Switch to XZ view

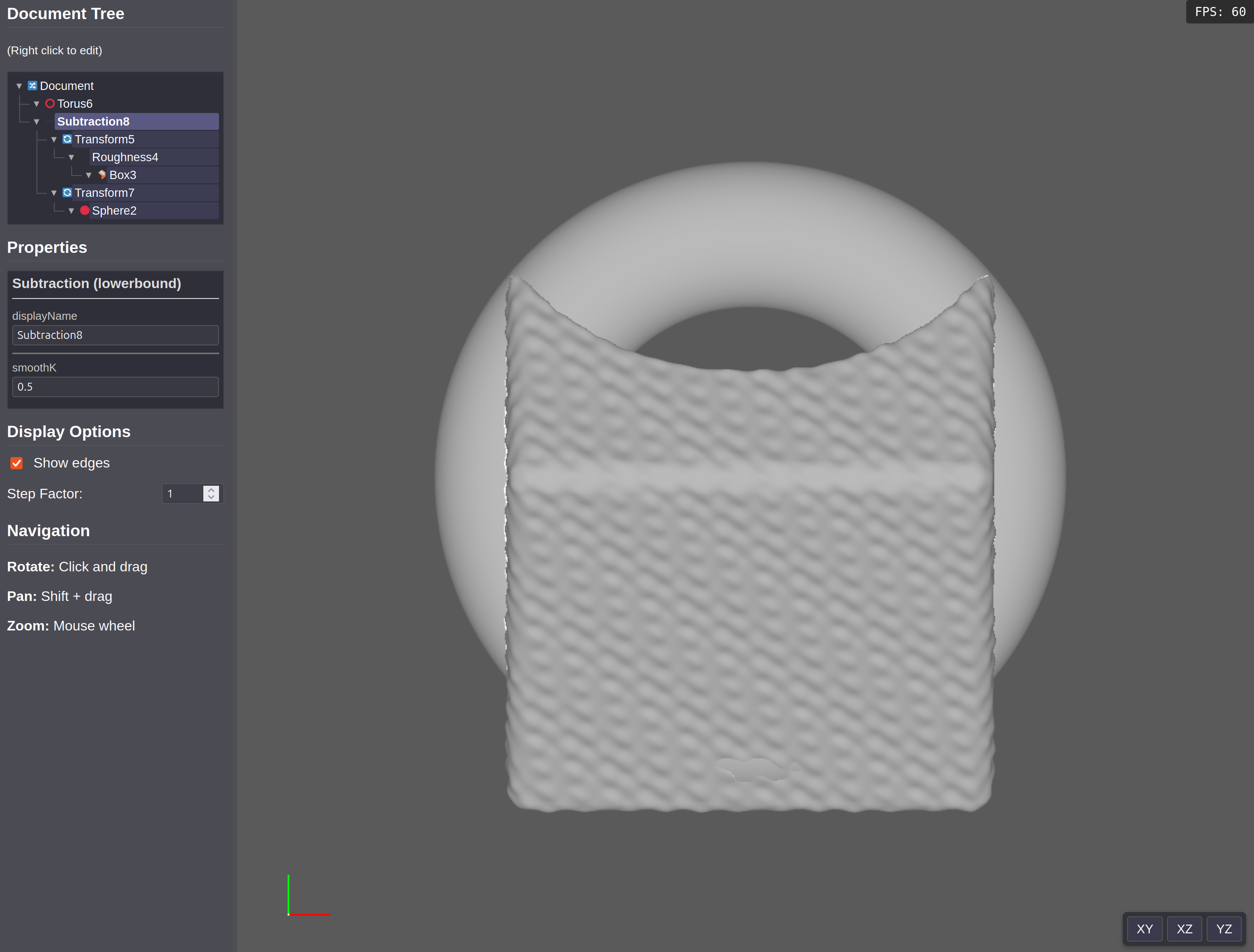[1184, 929]
